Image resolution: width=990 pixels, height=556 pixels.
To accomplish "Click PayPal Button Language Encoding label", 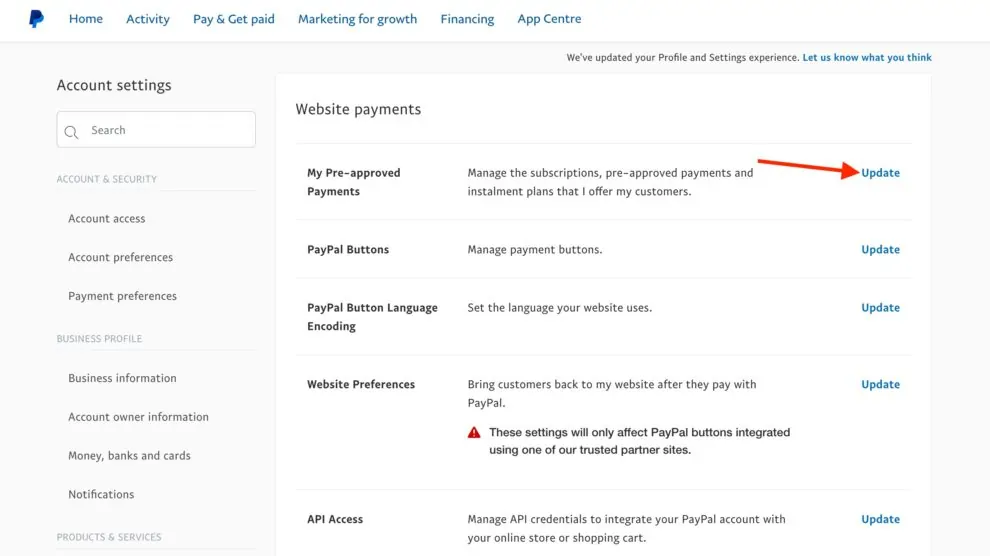I will point(372,317).
